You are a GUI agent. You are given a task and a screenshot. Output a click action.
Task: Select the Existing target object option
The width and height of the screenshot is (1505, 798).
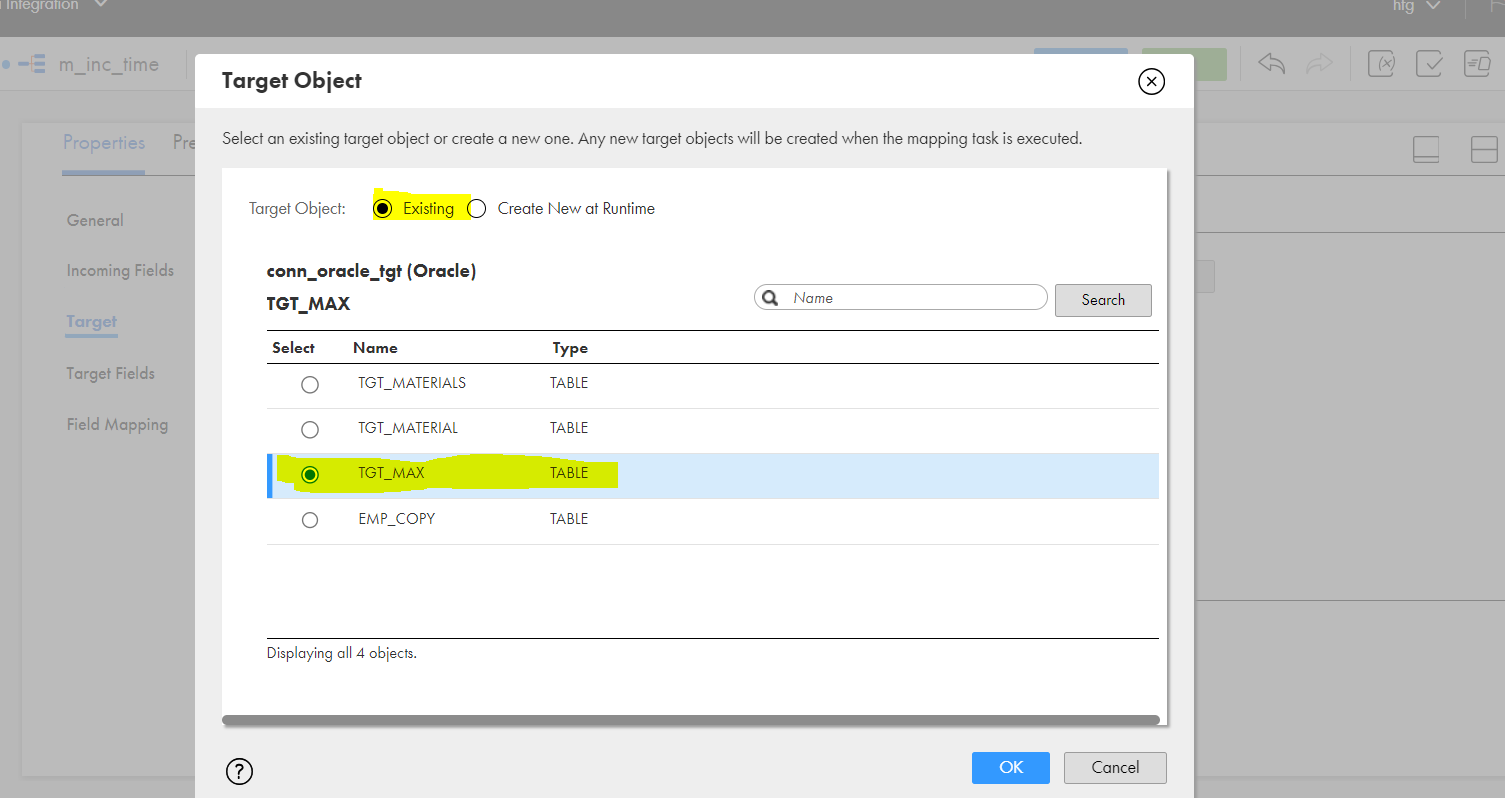(382, 209)
